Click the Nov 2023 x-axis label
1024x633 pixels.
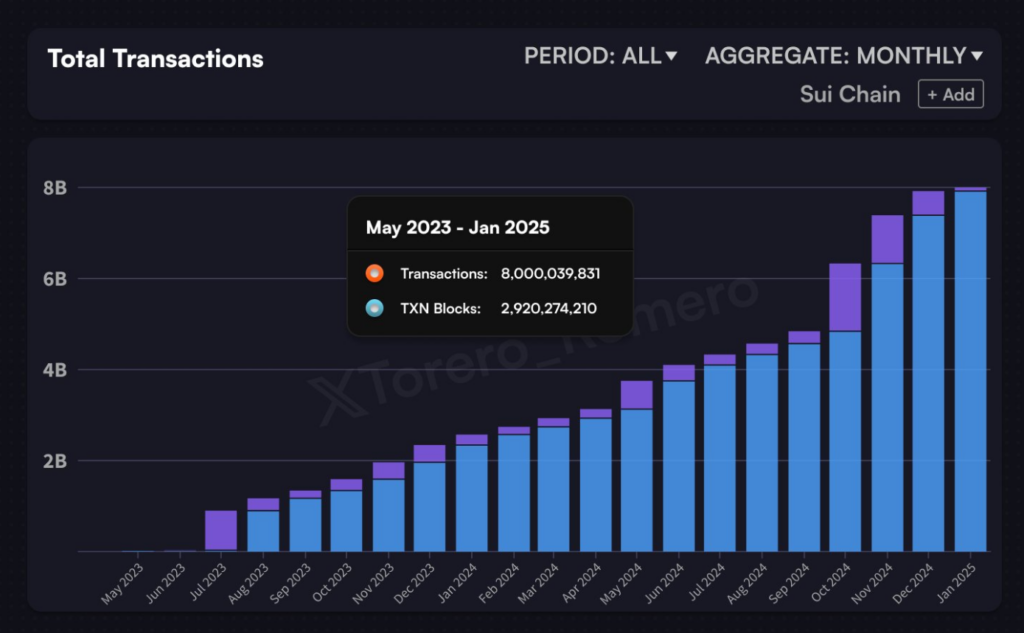tap(373, 583)
